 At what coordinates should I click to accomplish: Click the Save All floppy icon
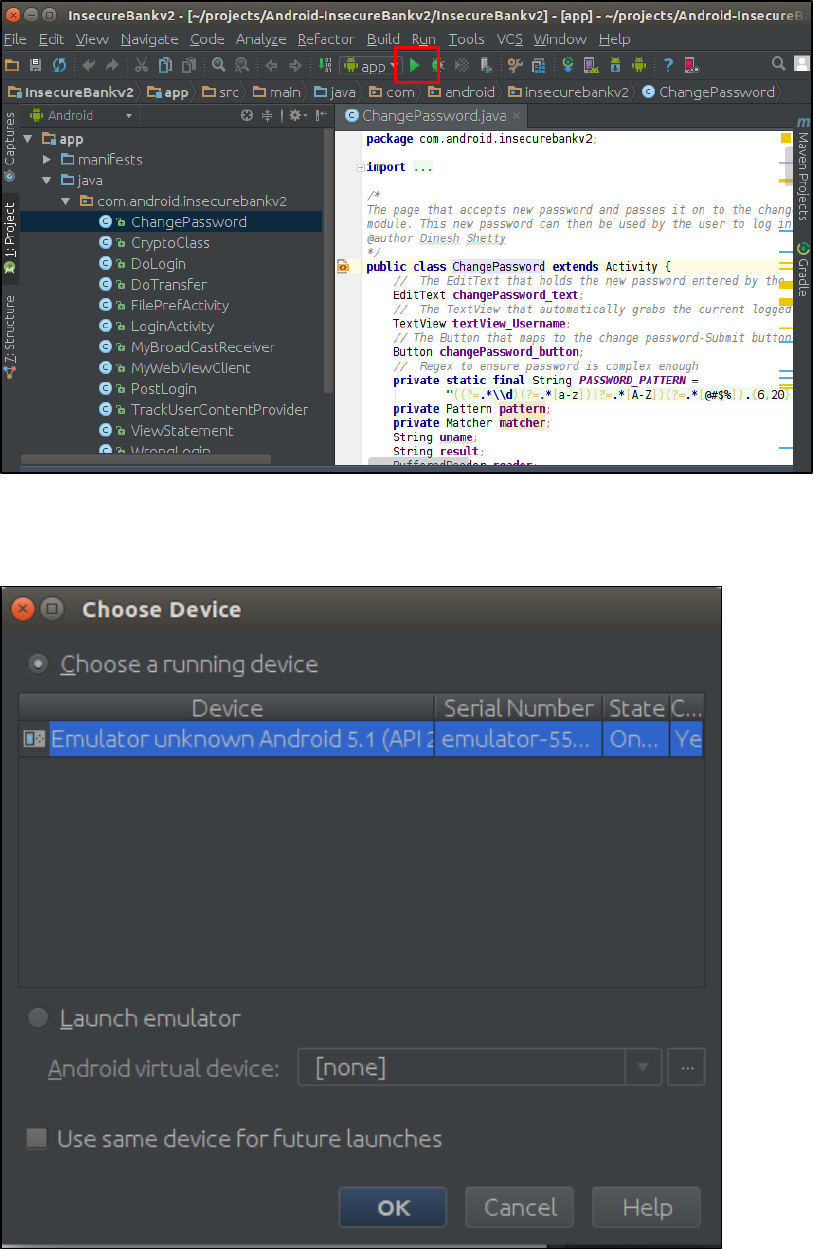pos(36,65)
